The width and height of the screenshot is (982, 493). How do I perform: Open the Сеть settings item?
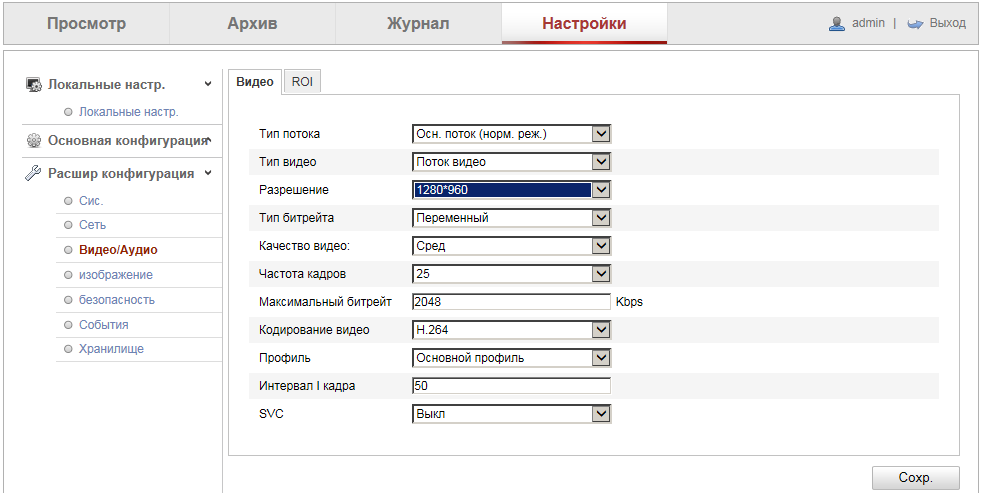[93, 225]
